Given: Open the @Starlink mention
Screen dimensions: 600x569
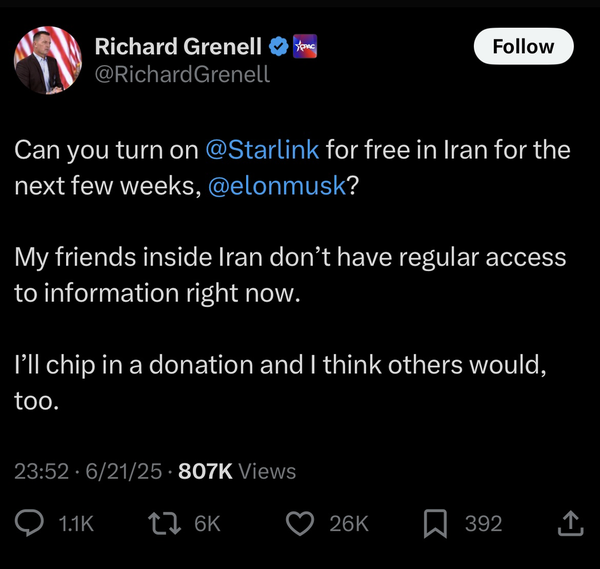Looking at the screenshot, I should click(262, 150).
